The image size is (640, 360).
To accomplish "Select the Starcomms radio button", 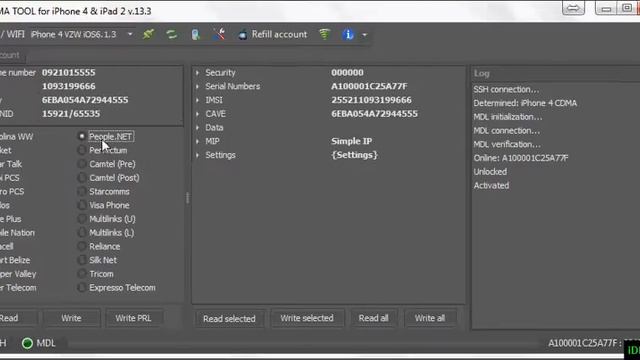I will 82,191.
